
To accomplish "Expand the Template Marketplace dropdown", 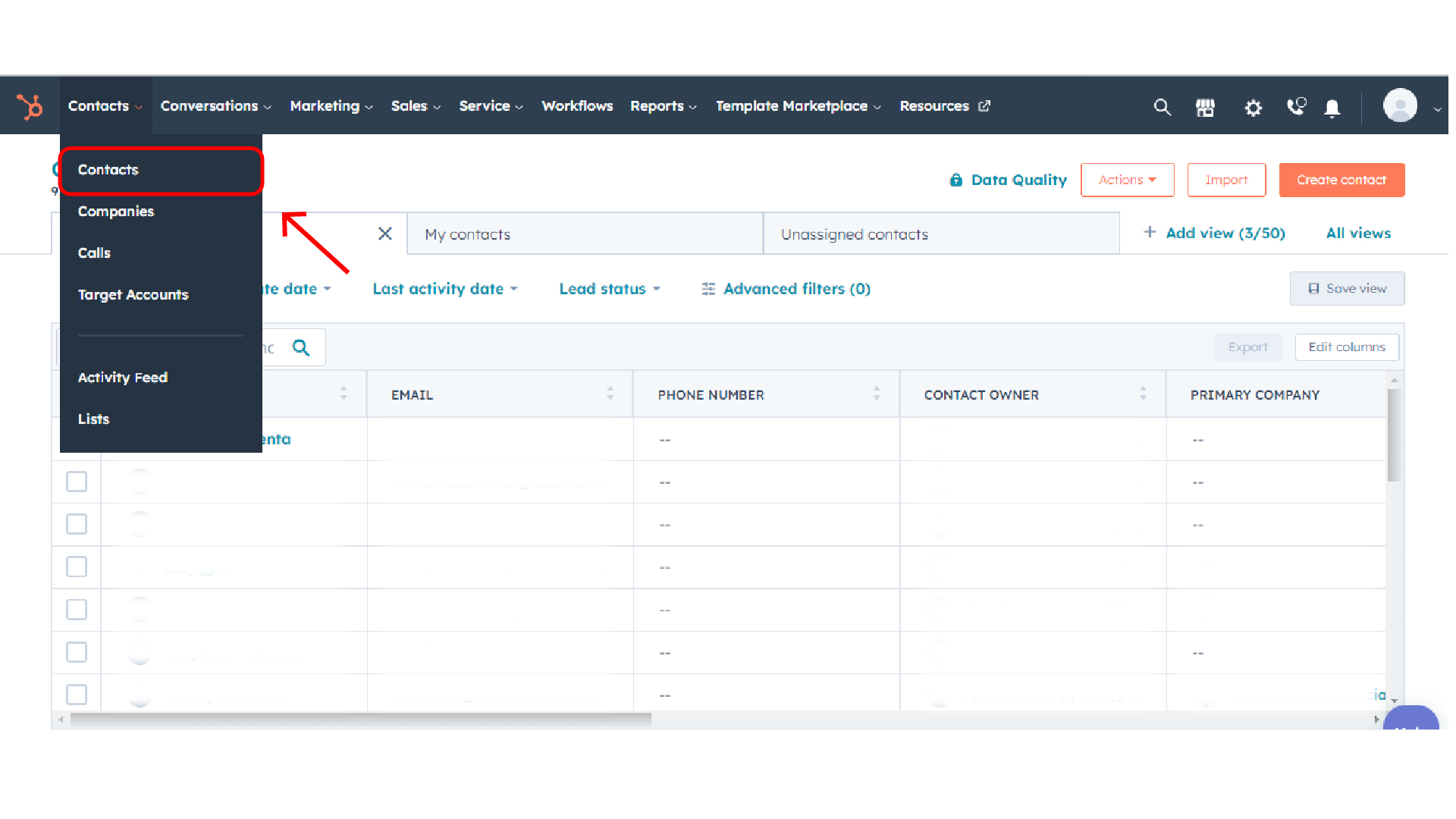I will [799, 106].
